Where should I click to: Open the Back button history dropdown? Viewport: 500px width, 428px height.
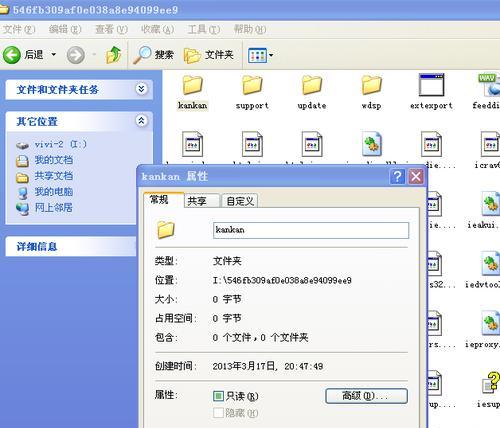tap(53, 54)
